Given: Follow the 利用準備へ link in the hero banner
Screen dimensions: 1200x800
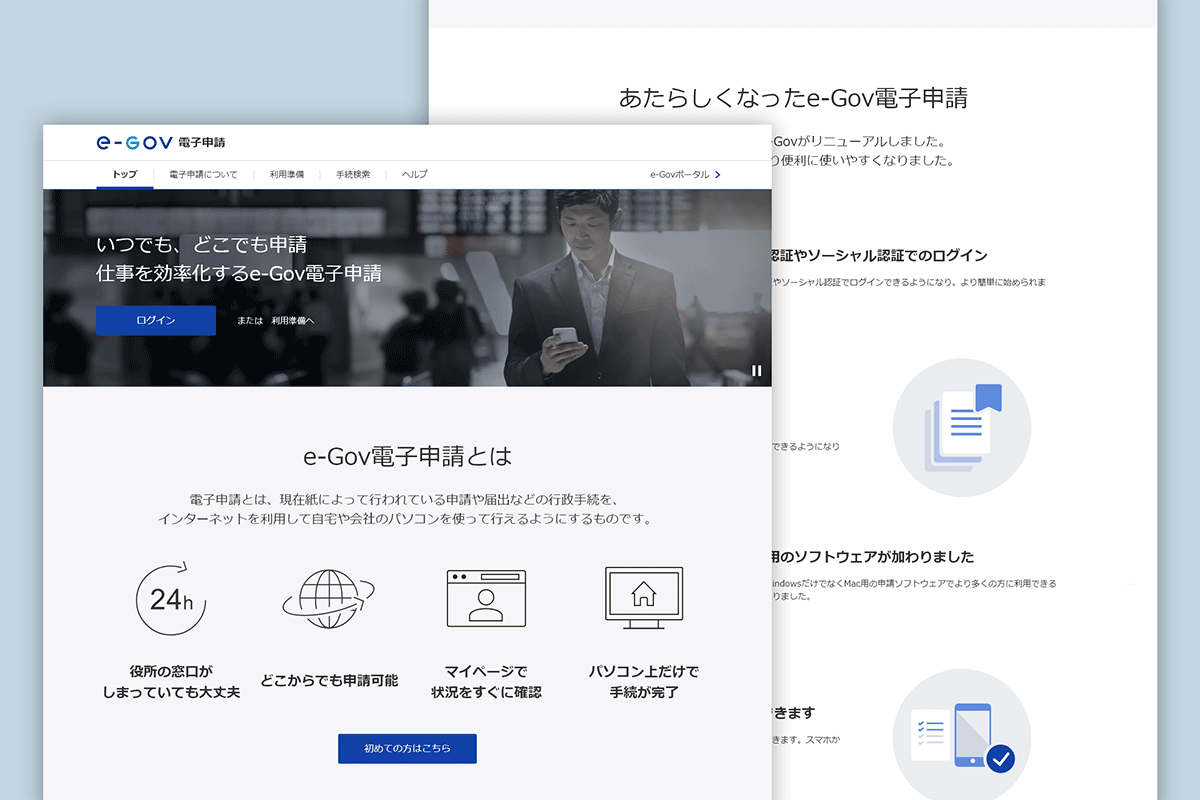Looking at the screenshot, I should click(293, 321).
